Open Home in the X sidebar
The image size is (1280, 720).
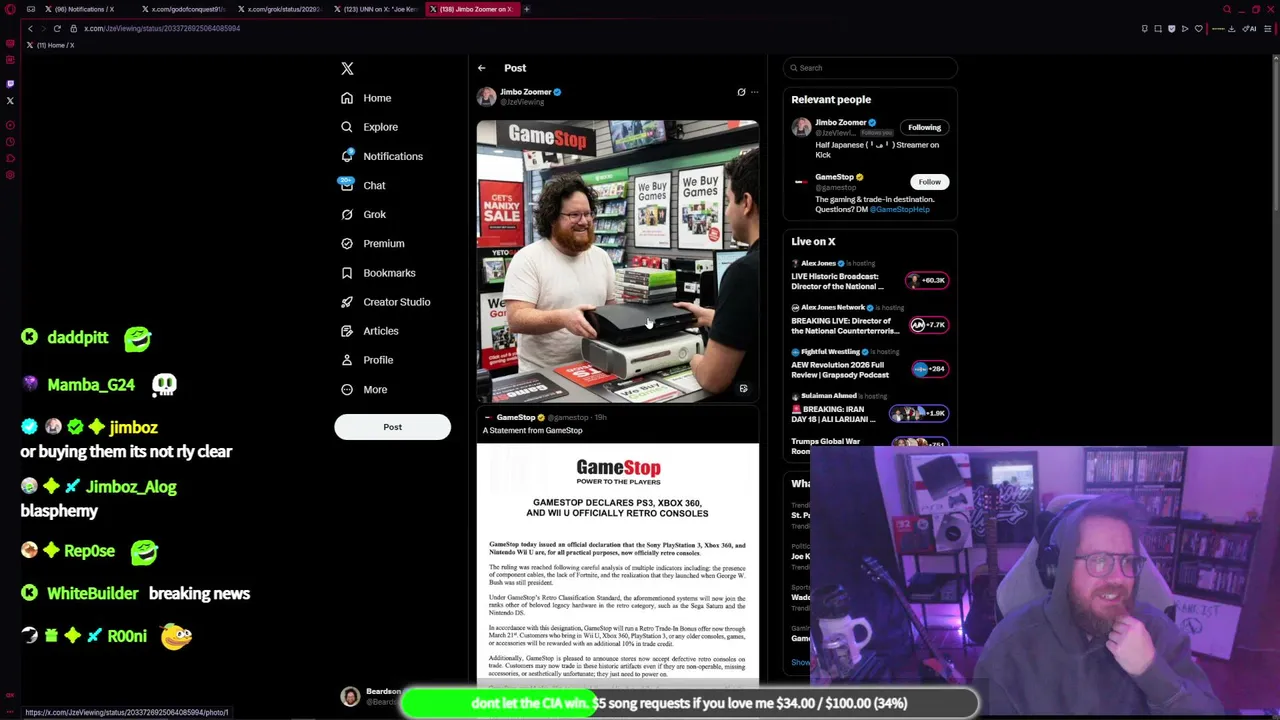click(x=365, y=98)
